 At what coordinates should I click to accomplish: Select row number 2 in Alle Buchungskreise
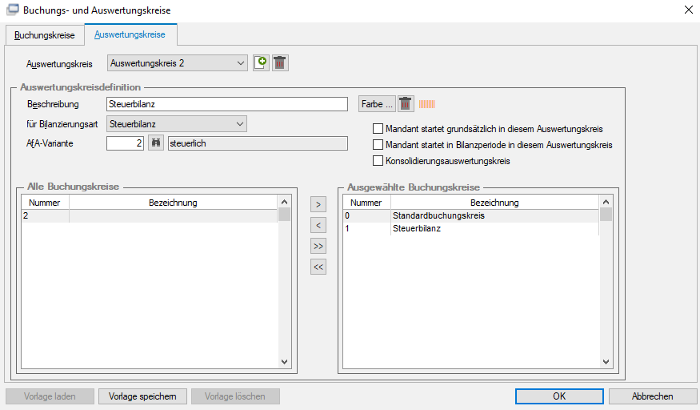click(x=150, y=216)
